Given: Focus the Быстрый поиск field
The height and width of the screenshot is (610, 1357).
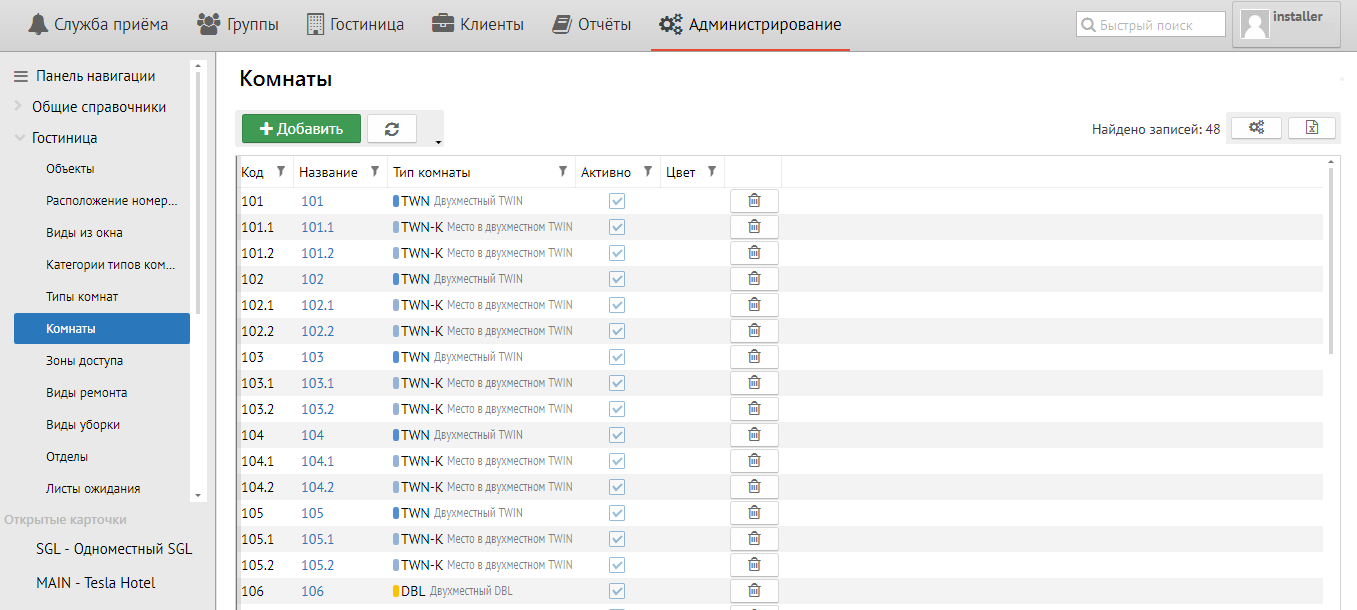Looking at the screenshot, I should tap(1150, 25).
